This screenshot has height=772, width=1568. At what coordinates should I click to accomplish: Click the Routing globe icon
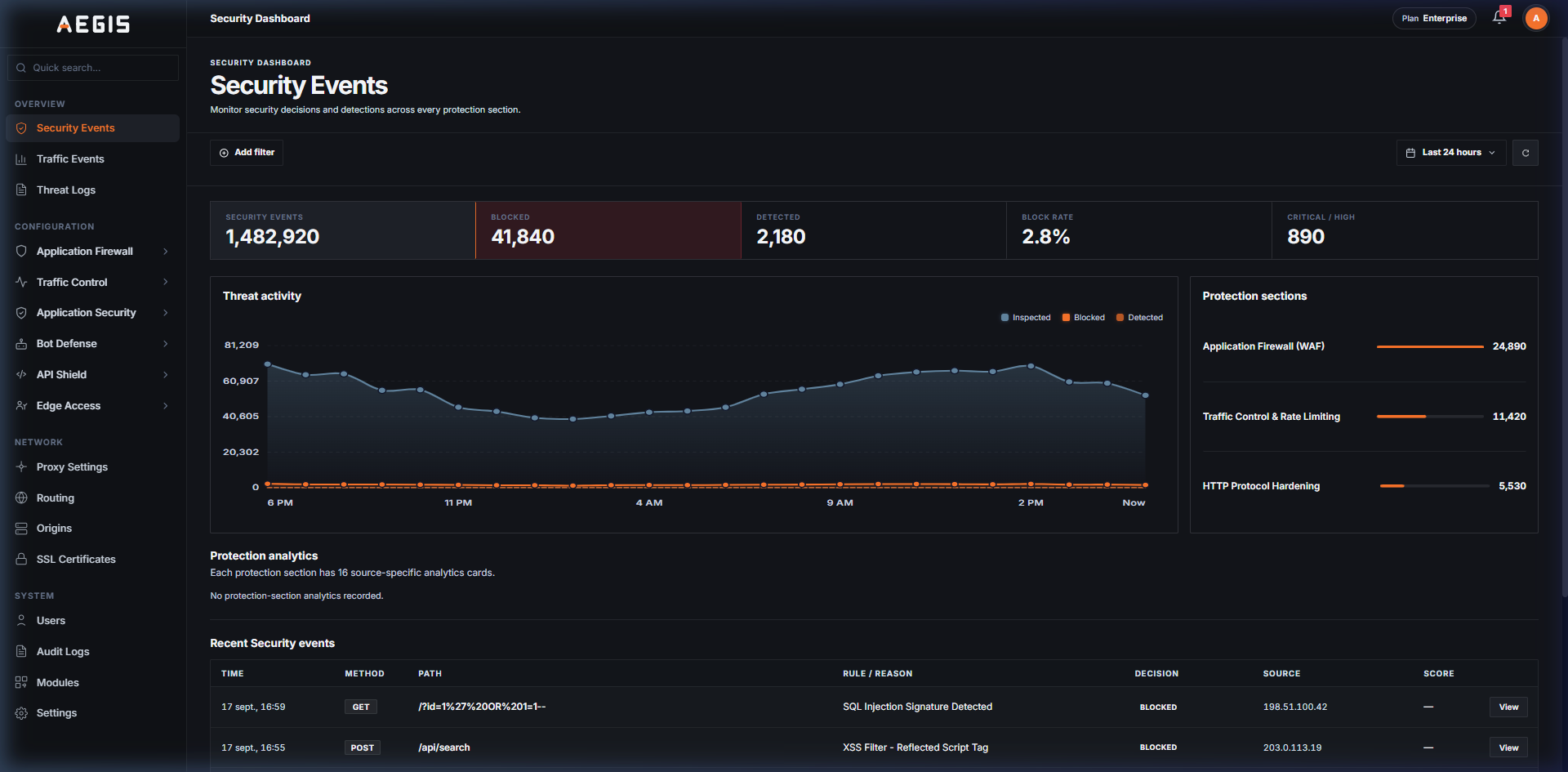tap(21, 498)
